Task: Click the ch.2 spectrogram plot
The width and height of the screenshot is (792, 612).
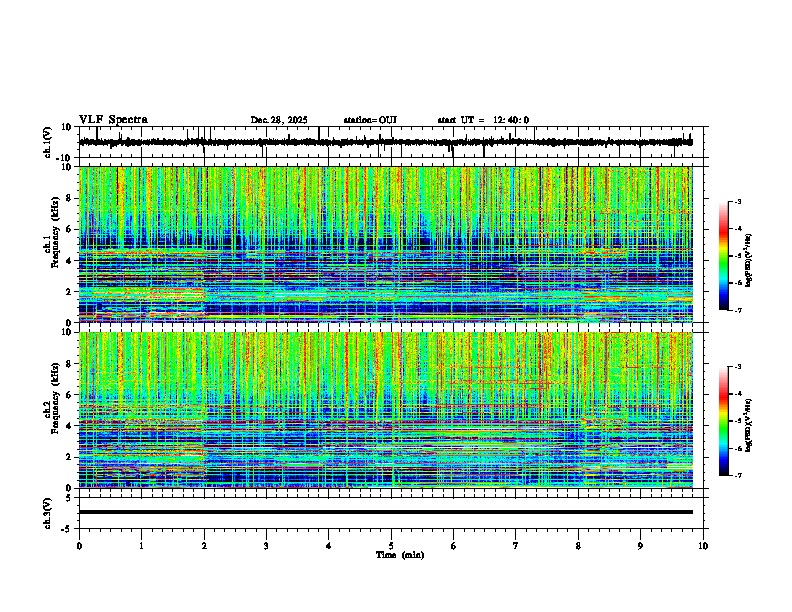Action: (386, 410)
